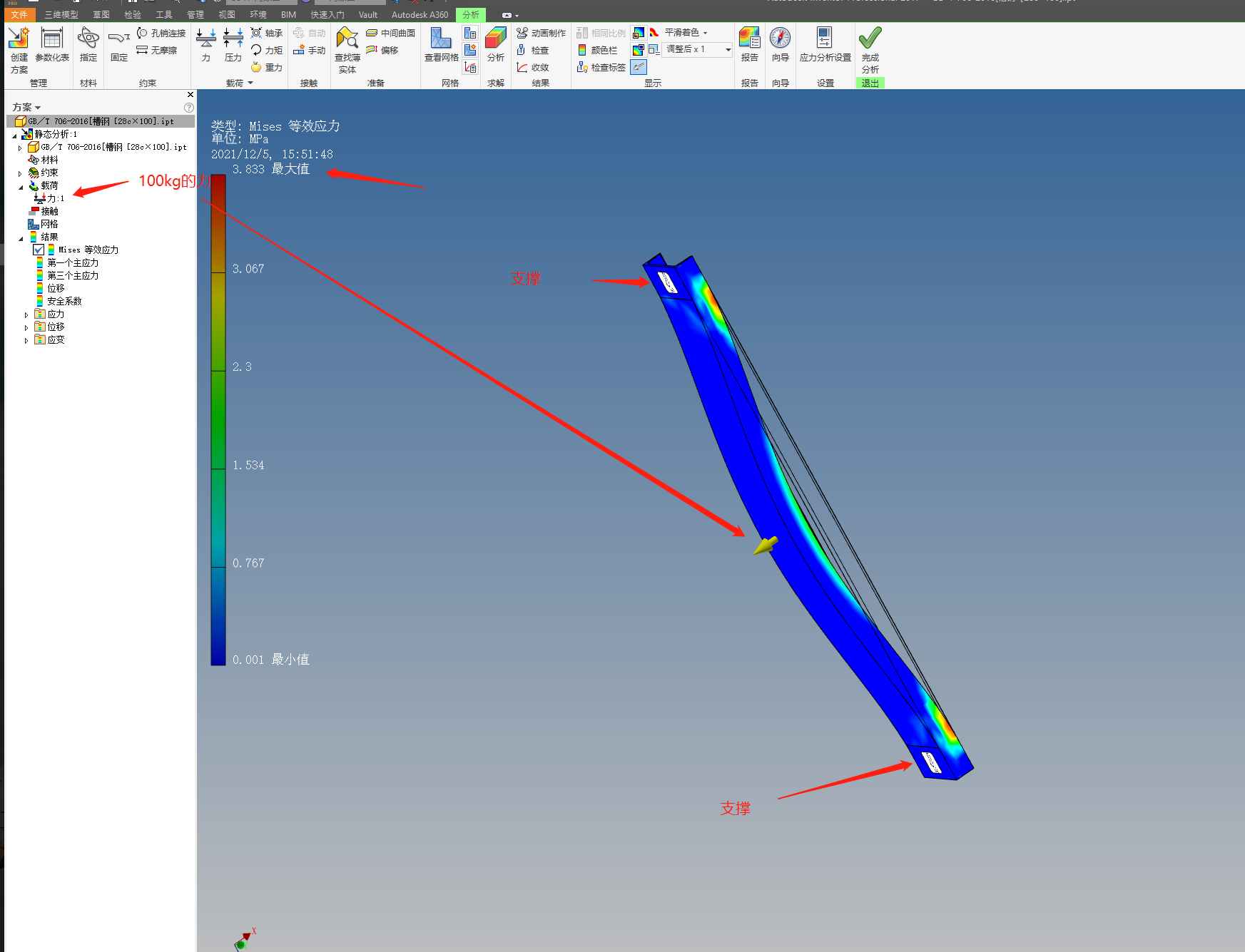Expand the 位移 folder node
Image resolution: width=1245 pixels, height=952 pixels.
(26, 327)
